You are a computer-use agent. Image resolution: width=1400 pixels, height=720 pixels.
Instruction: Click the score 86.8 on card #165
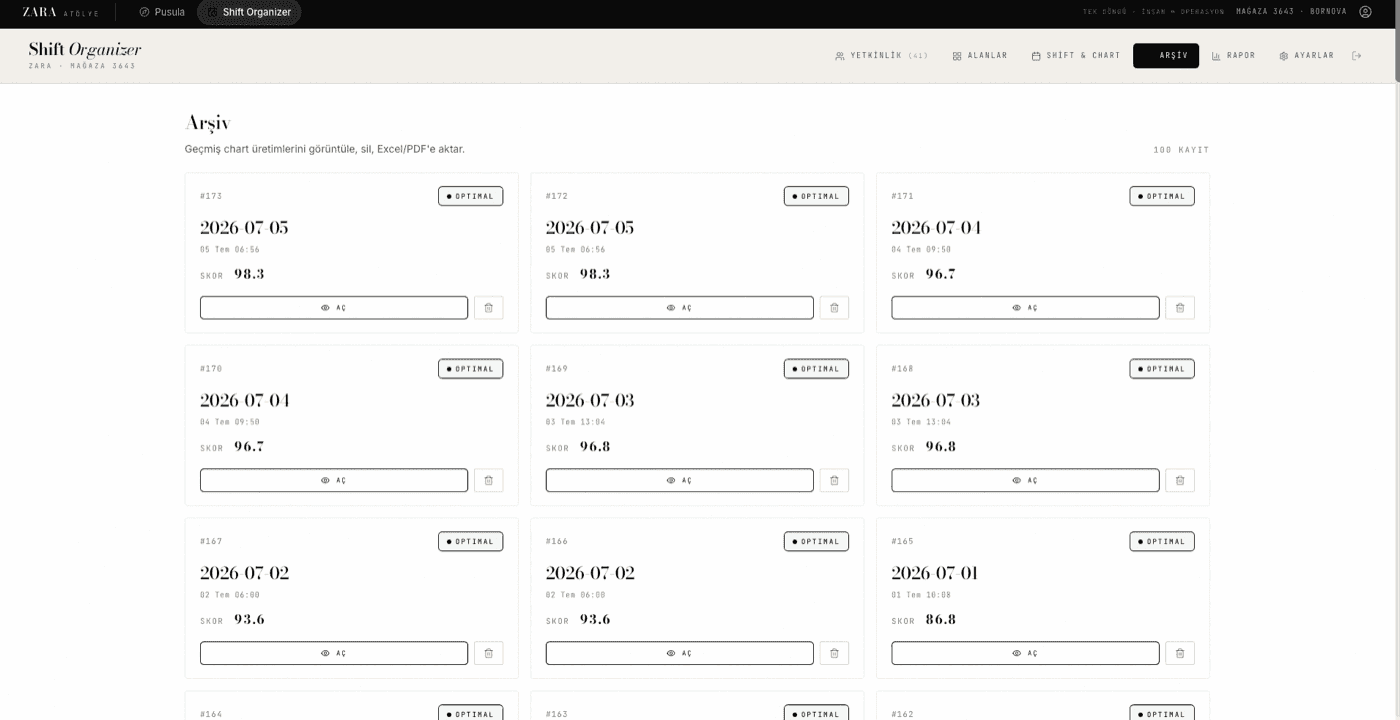pos(941,619)
